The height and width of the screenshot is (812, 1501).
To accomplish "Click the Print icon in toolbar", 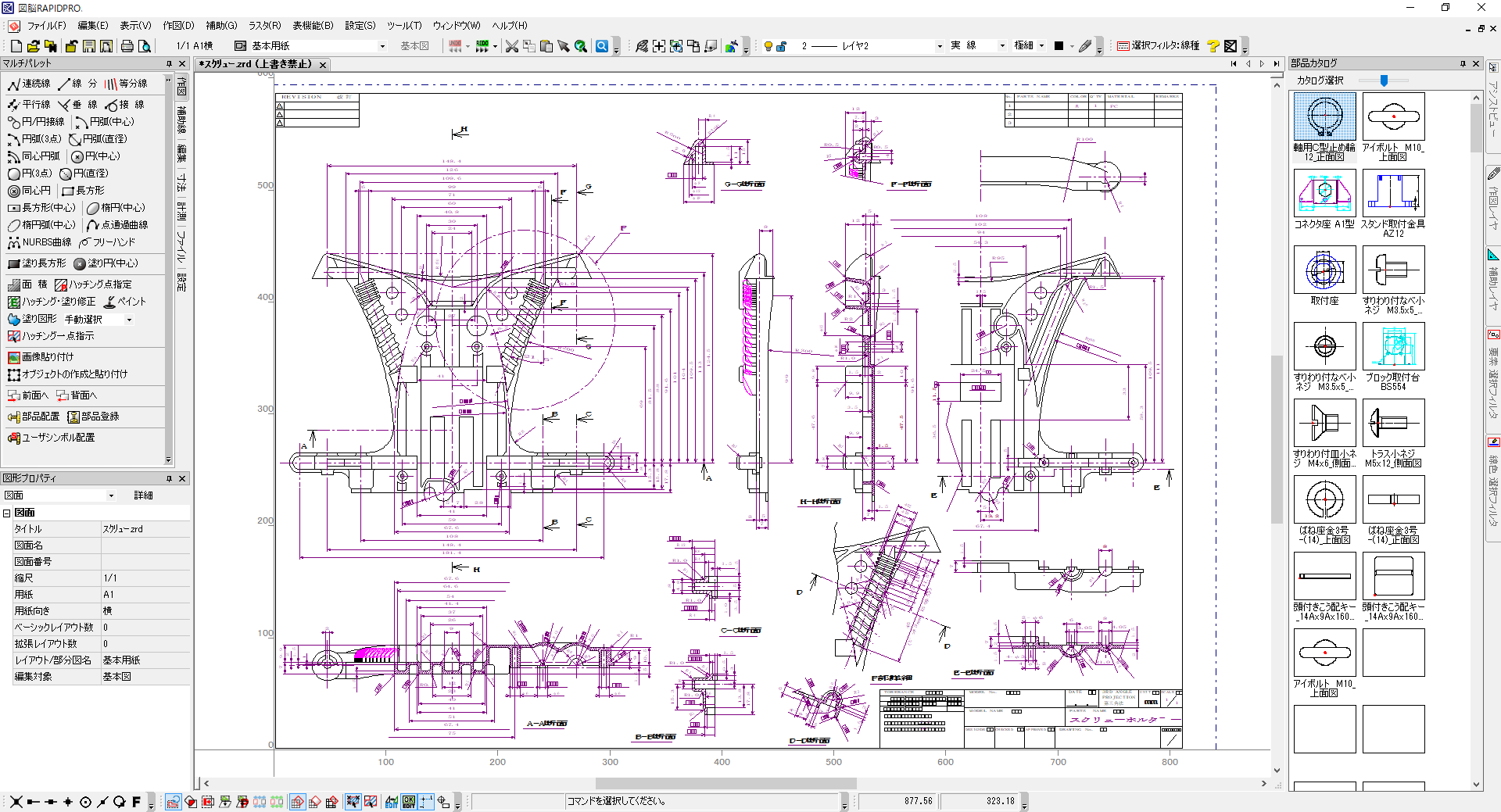I will pos(127,46).
